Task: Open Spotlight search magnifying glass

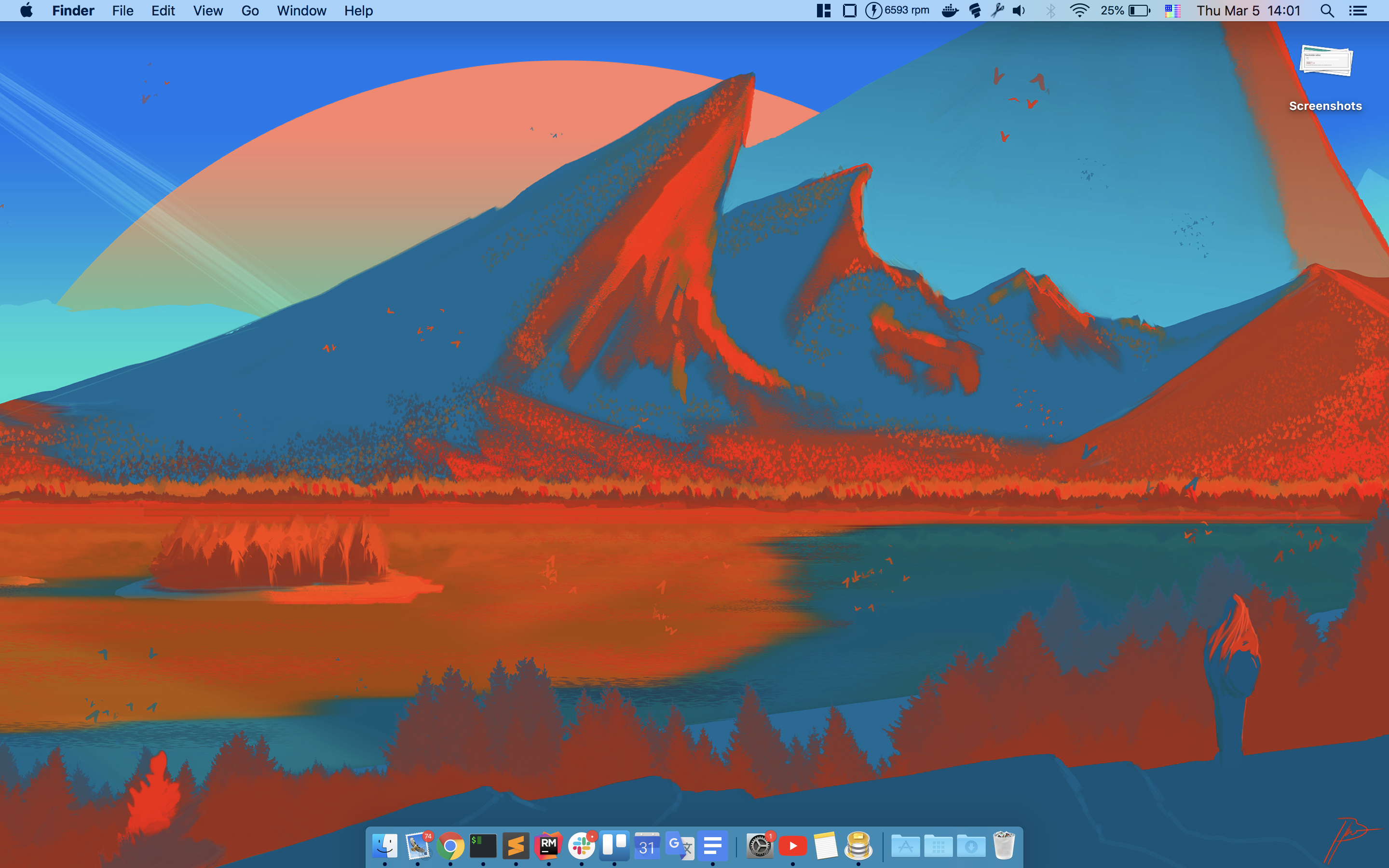Action: (x=1326, y=11)
